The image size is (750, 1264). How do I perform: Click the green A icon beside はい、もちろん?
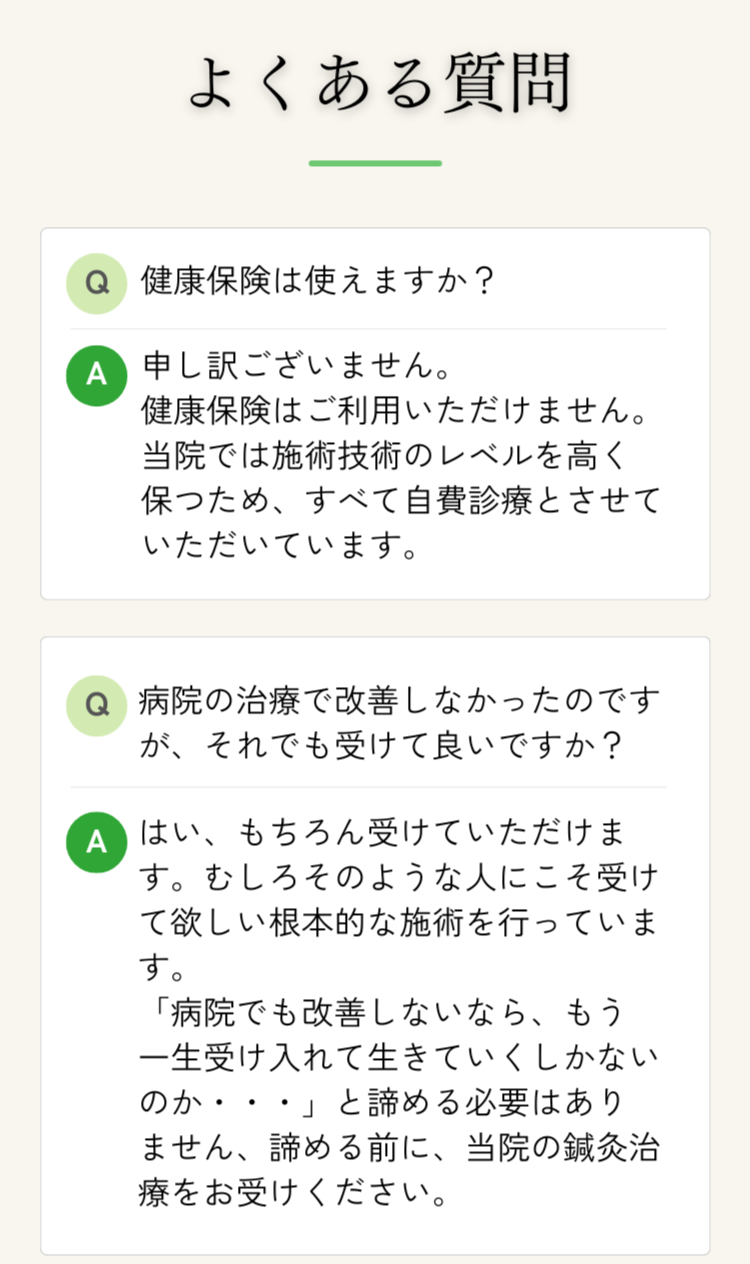pos(96,842)
